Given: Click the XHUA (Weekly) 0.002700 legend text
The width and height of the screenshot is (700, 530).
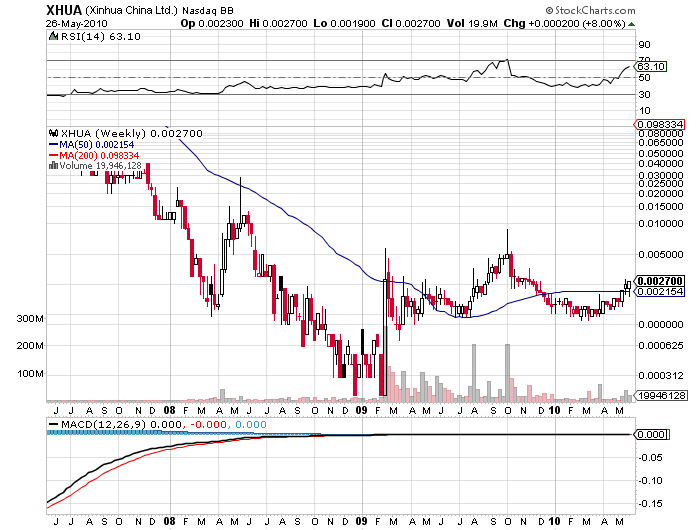Looking at the screenshot, I should (131, 134).
